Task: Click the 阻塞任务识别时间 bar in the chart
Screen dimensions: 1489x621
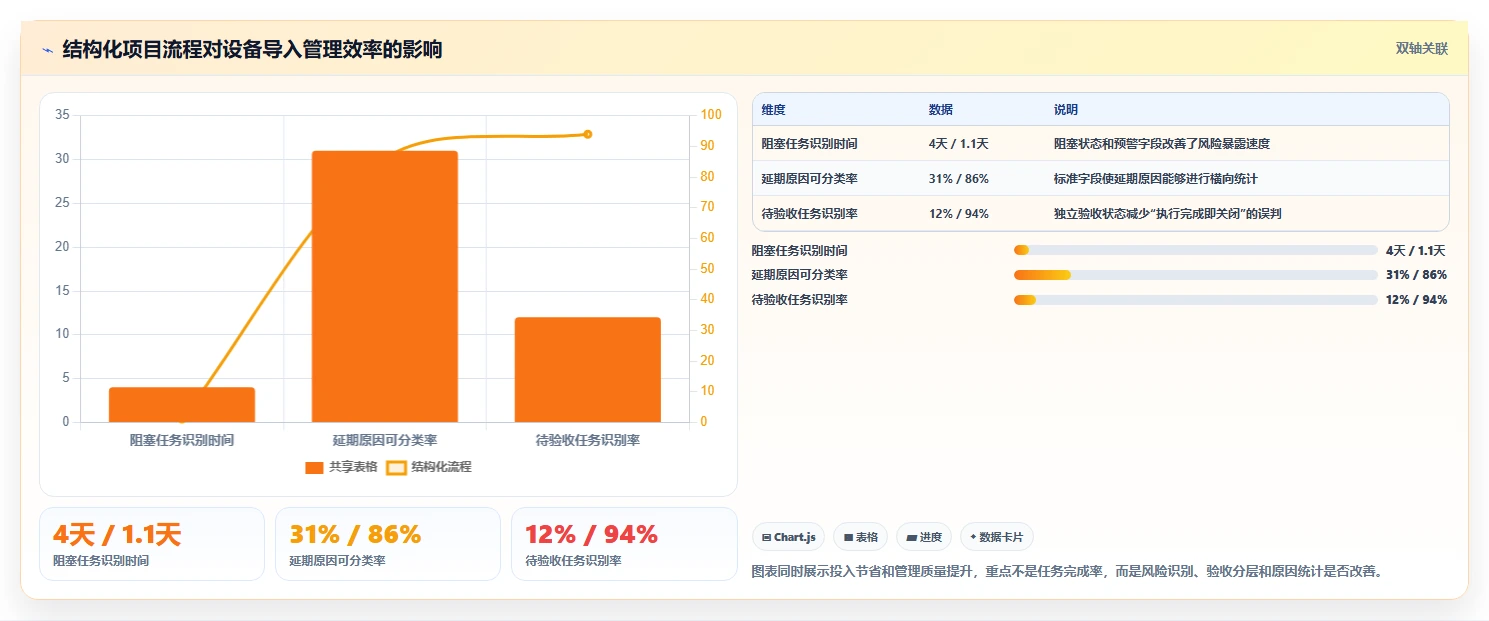Action: [x=182, y=405]
